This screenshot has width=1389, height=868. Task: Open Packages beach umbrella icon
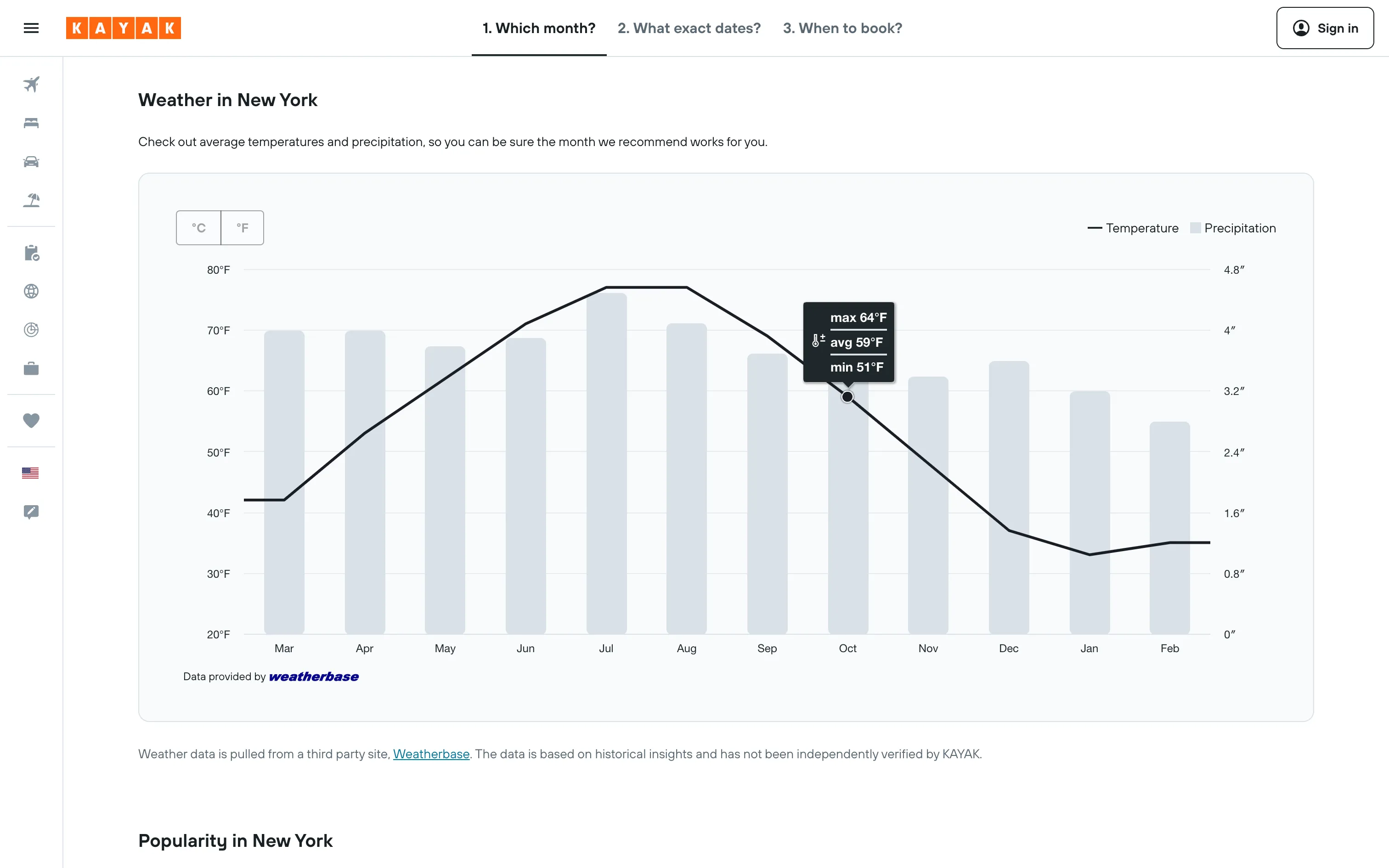click(x=31, y=200)
